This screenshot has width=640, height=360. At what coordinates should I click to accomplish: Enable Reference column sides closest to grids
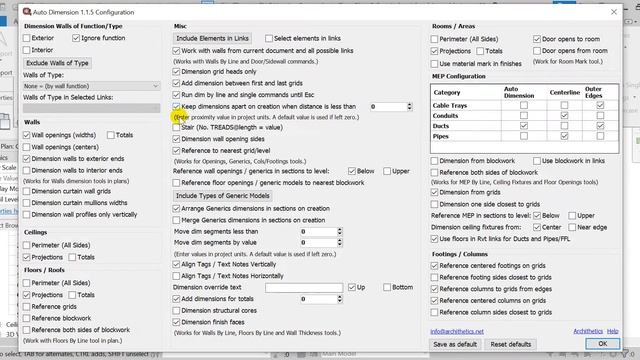pyautogui.click(x=435, y=312)
